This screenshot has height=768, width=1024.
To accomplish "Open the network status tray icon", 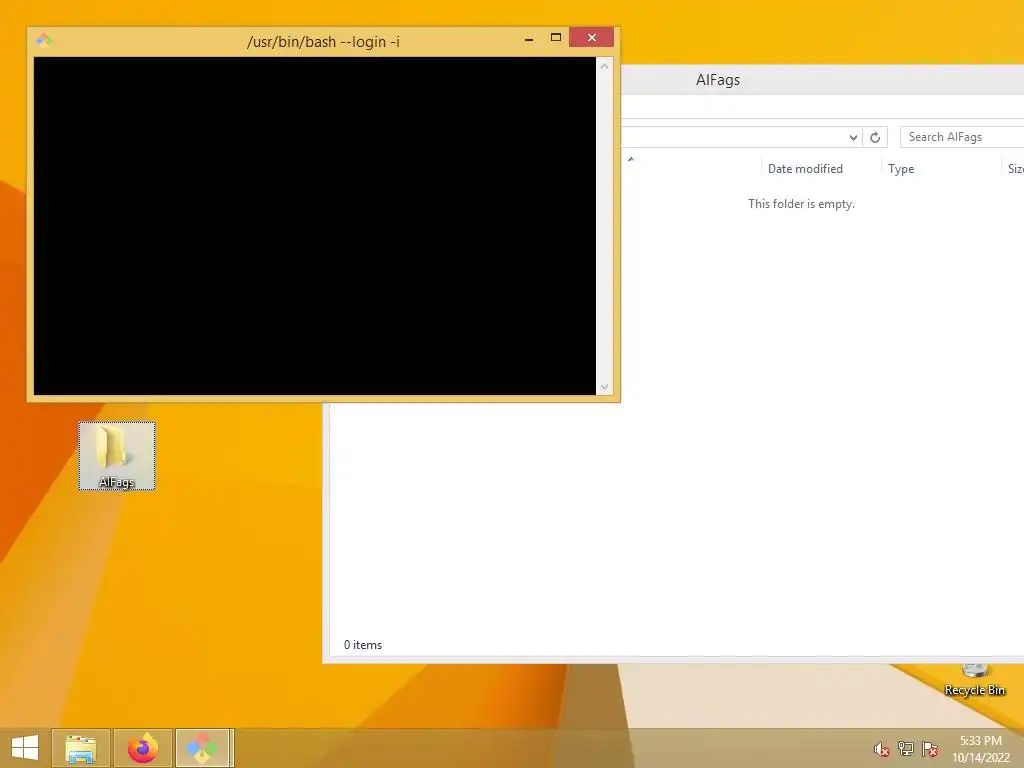I will click(906, 748).
